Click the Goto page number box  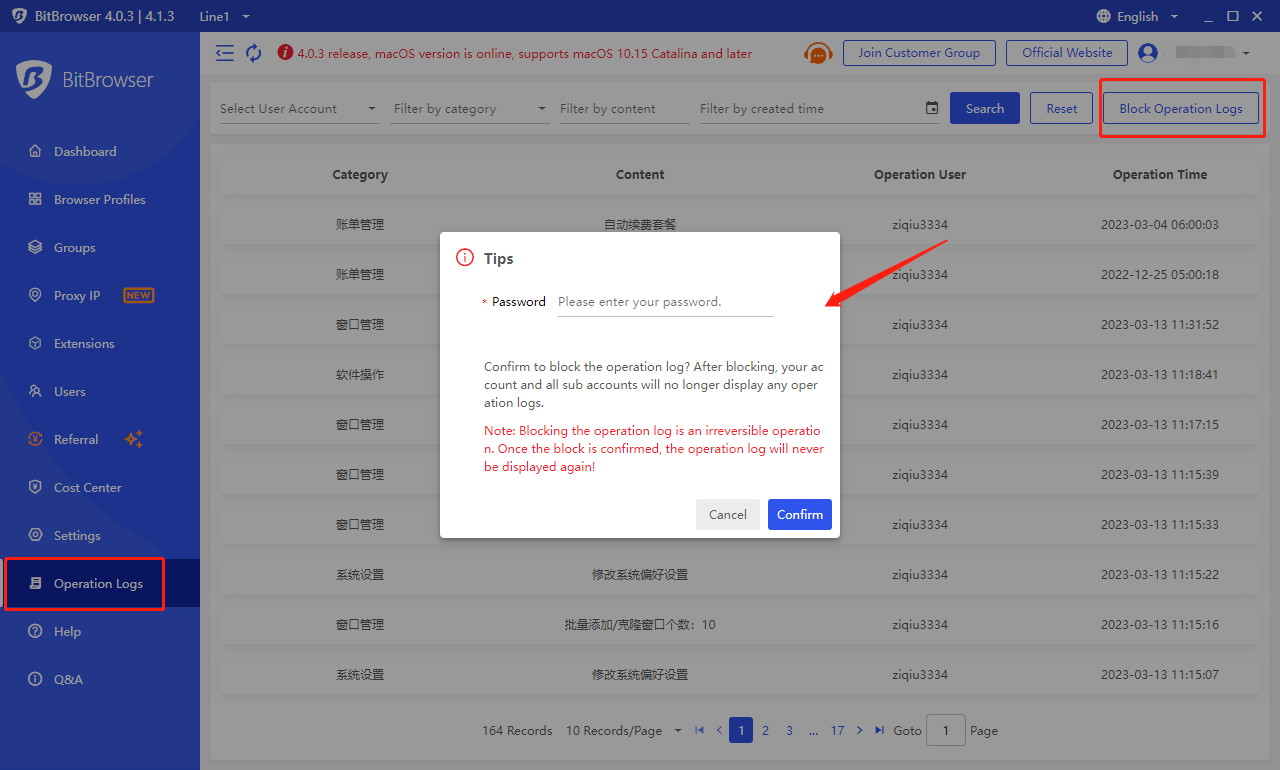(x=946, y=731)
